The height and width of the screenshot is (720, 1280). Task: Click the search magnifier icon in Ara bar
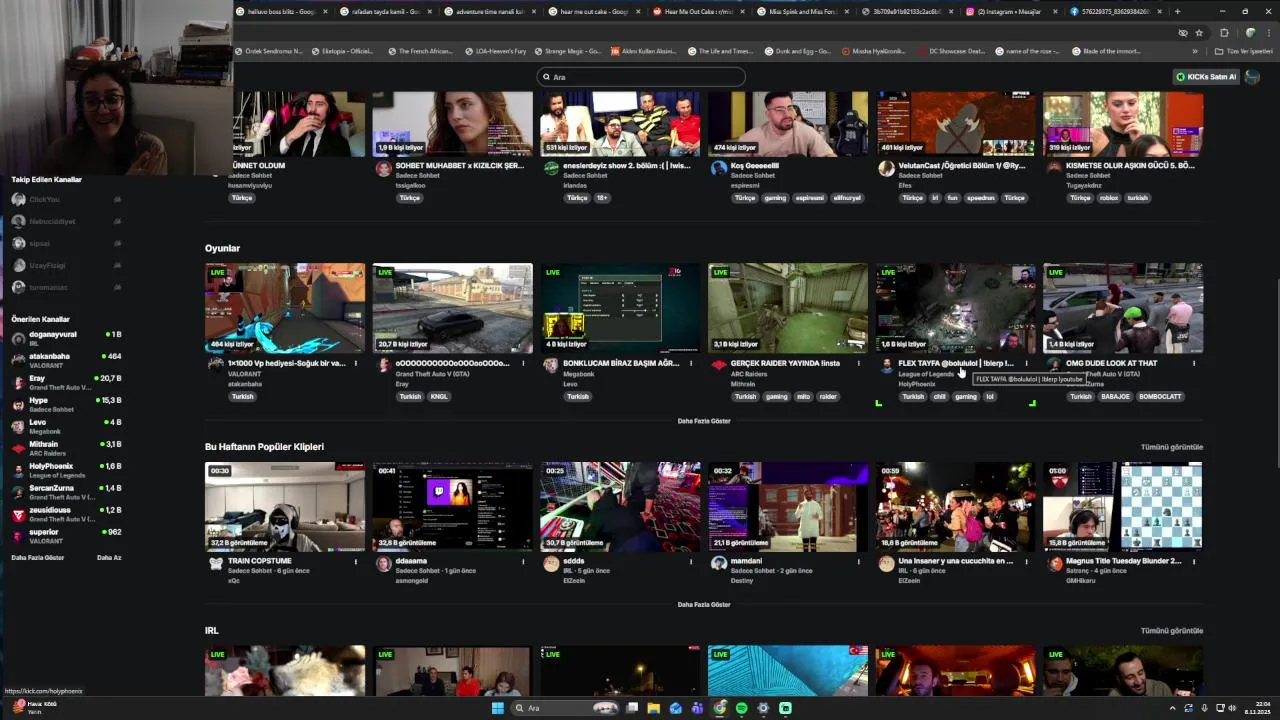click(x=546, y=77)
